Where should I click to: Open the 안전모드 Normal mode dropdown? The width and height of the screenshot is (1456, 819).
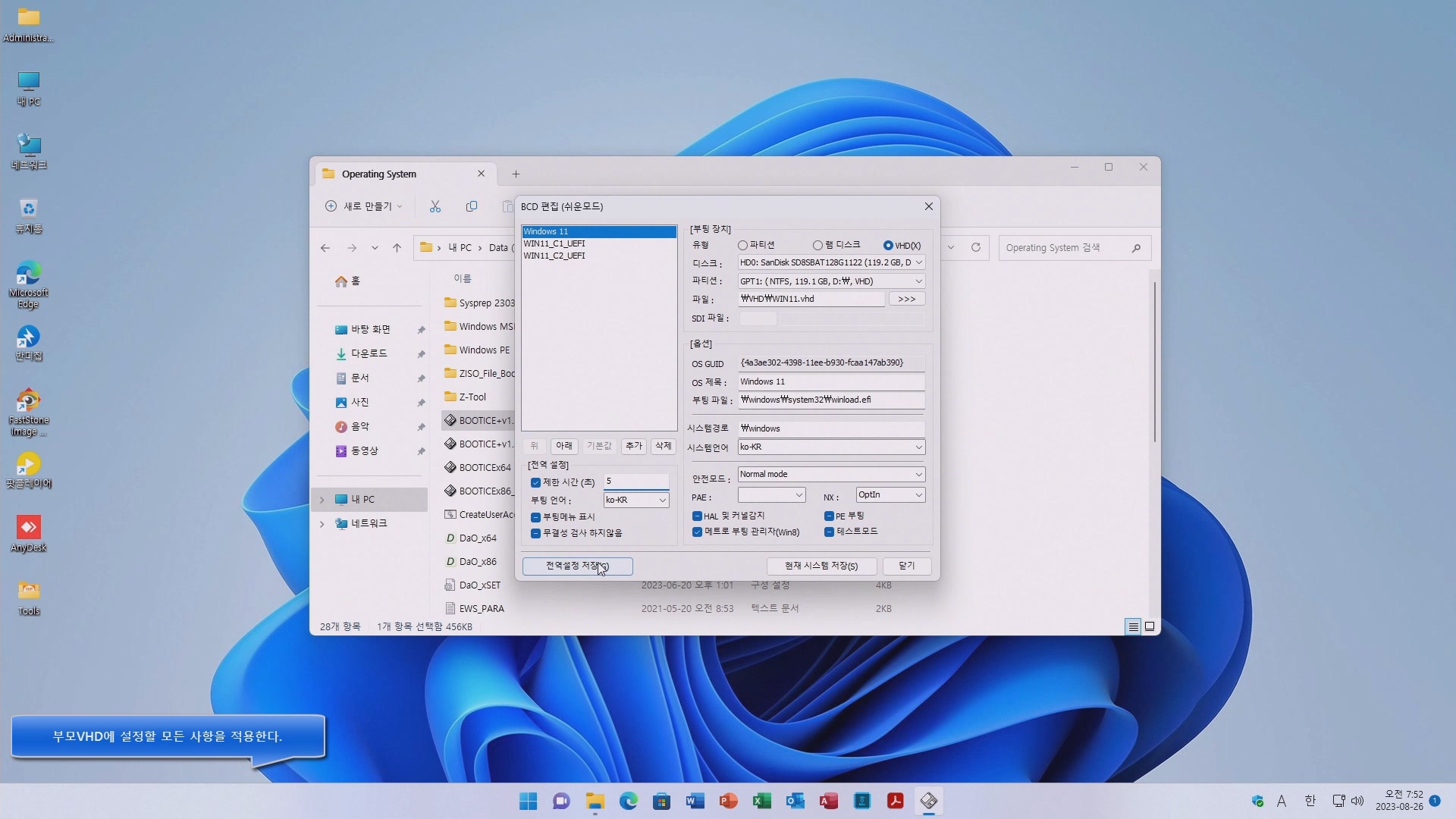[830, 474]
